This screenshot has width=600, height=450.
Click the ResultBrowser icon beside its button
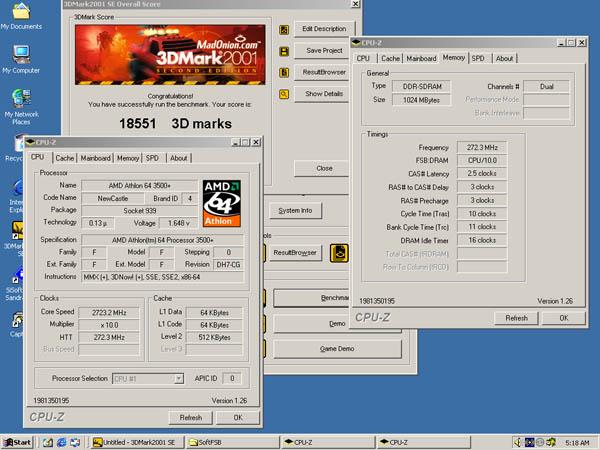[284, 72]
